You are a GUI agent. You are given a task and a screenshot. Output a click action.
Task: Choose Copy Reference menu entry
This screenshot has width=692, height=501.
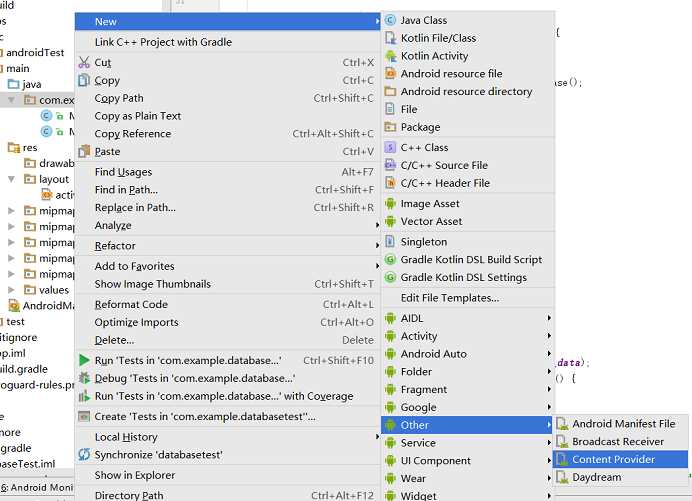227,134
